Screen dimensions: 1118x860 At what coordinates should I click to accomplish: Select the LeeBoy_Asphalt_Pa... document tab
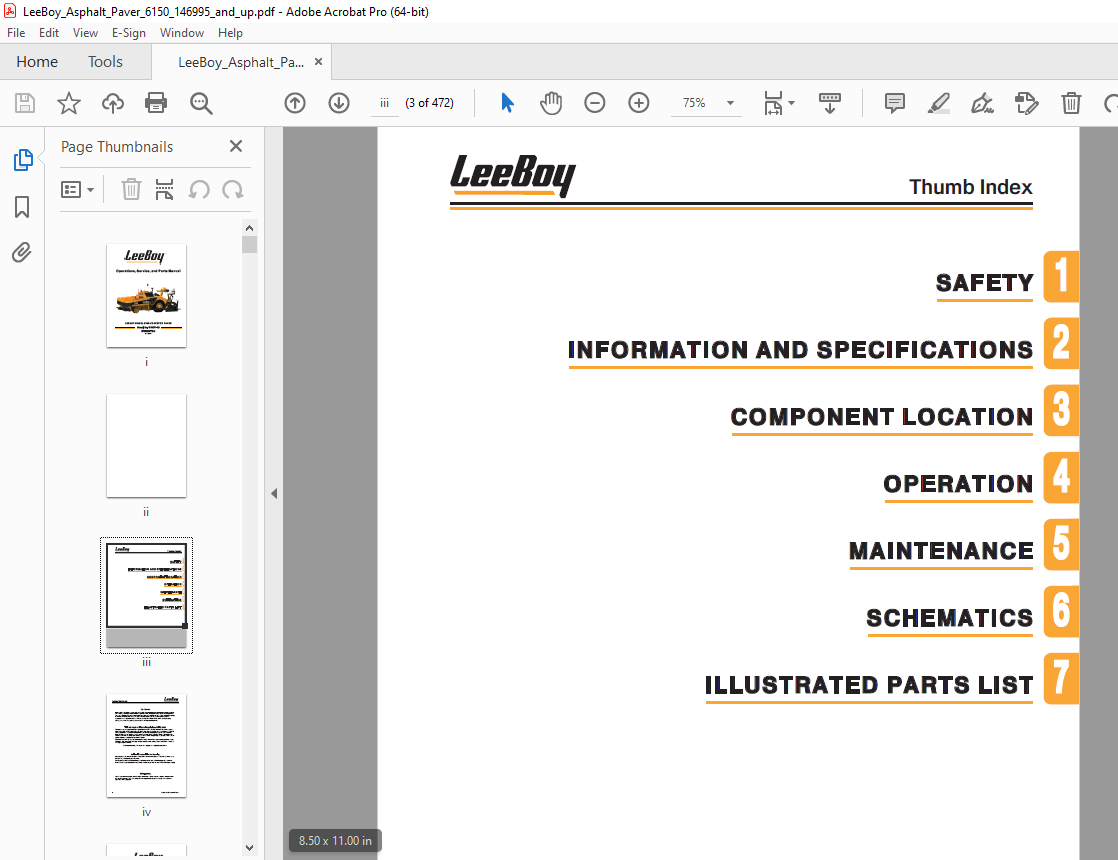click(x=241, y=62)
